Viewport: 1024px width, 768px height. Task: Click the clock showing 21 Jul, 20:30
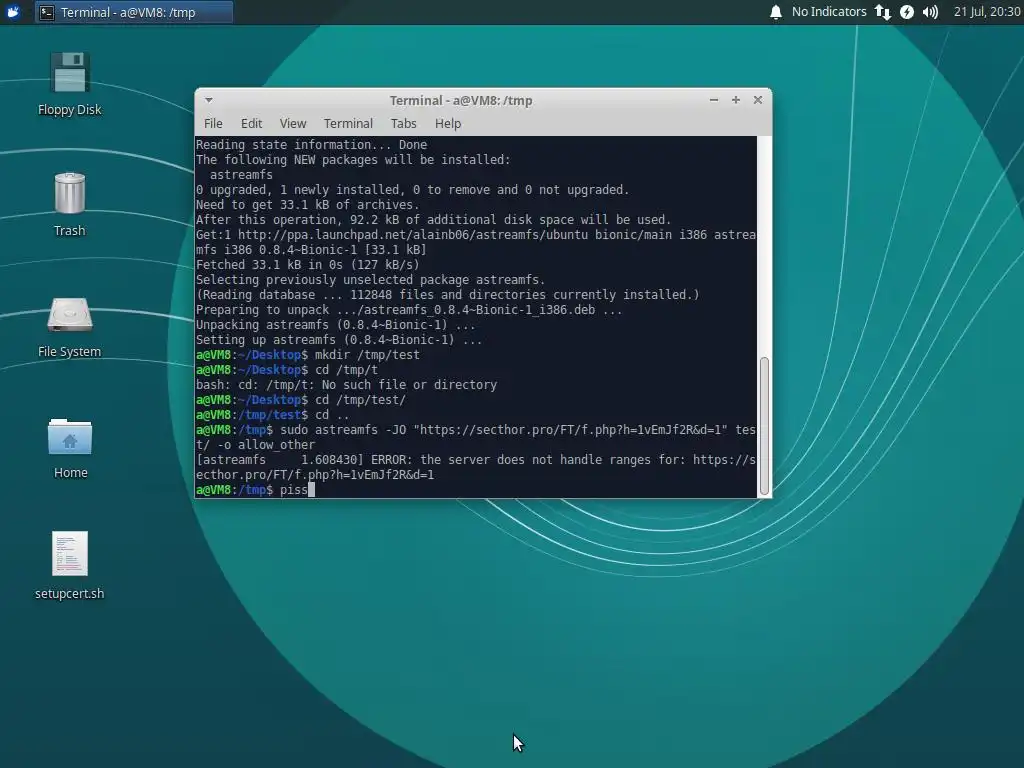click(x=987, y=12)
